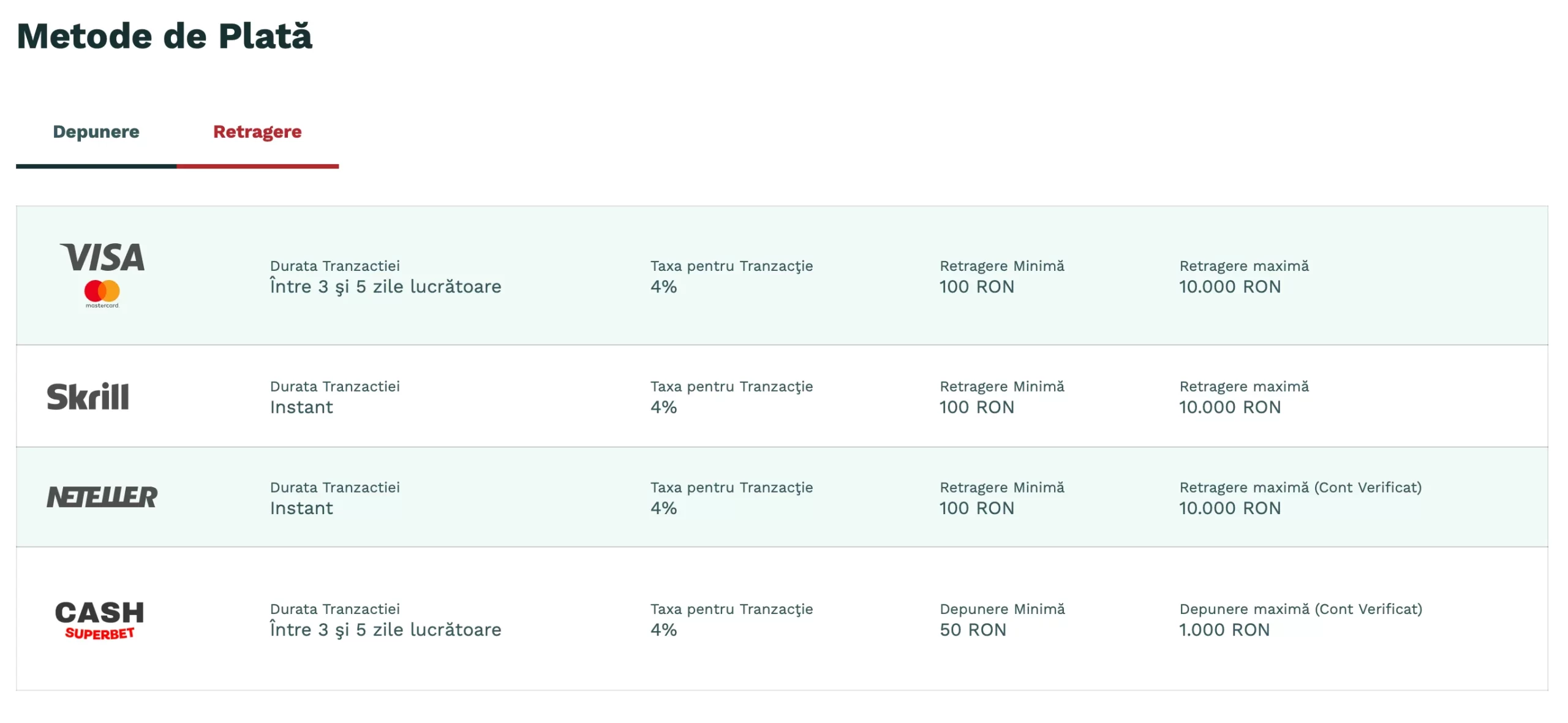Switch to the Retragere tab
This screenshot has width=1568, height=723.
coord(257,132)
